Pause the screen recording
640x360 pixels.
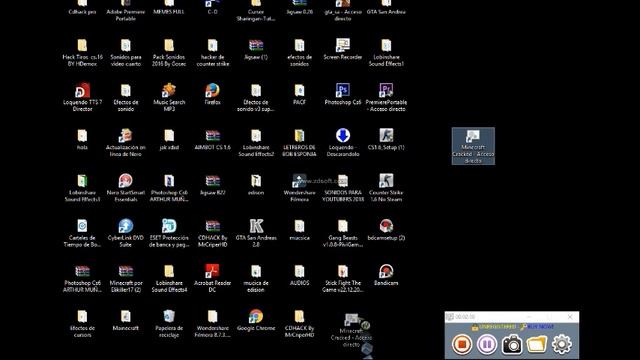(487, 344)
